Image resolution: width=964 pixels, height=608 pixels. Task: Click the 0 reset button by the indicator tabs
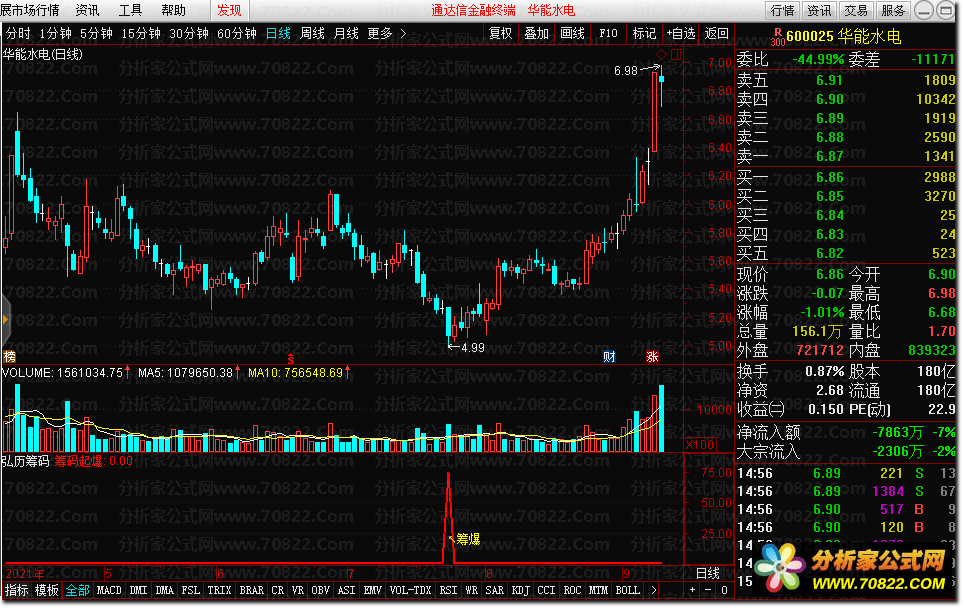724,590
